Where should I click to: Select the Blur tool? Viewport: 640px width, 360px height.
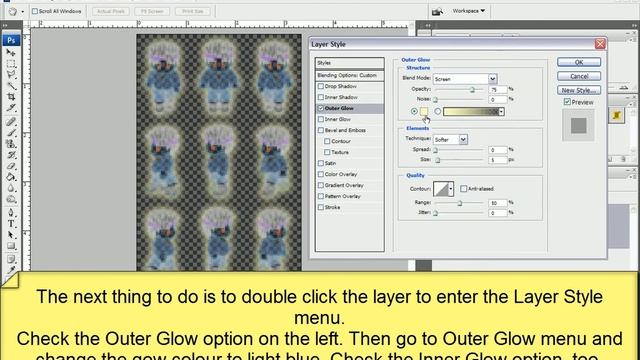point(11,188)
